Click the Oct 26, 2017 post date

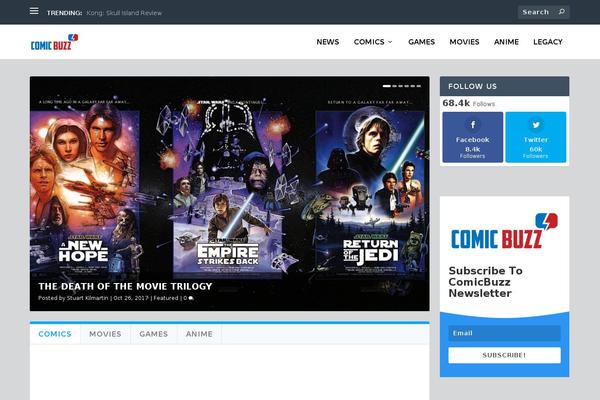pyautogui.click(x=130, y=298)
